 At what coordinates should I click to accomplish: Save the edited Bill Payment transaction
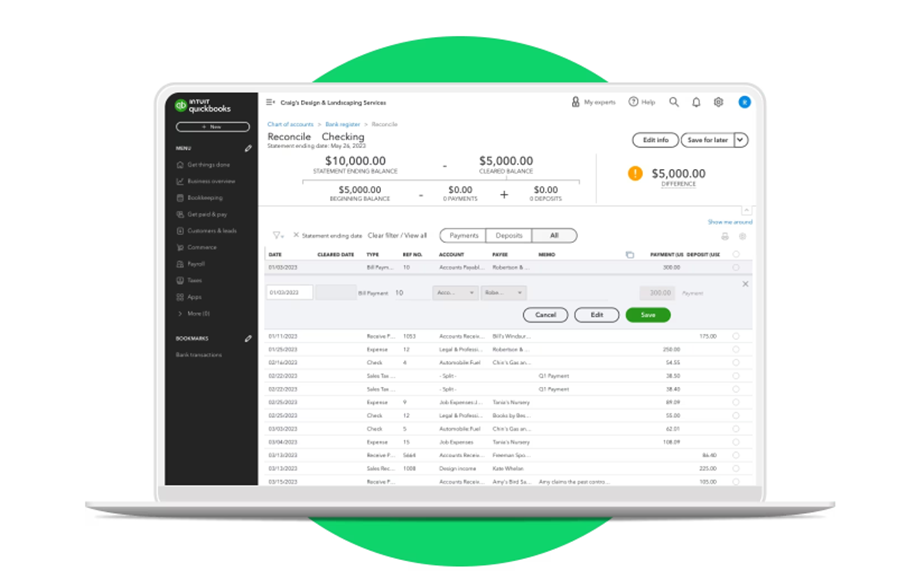(648, 314)
